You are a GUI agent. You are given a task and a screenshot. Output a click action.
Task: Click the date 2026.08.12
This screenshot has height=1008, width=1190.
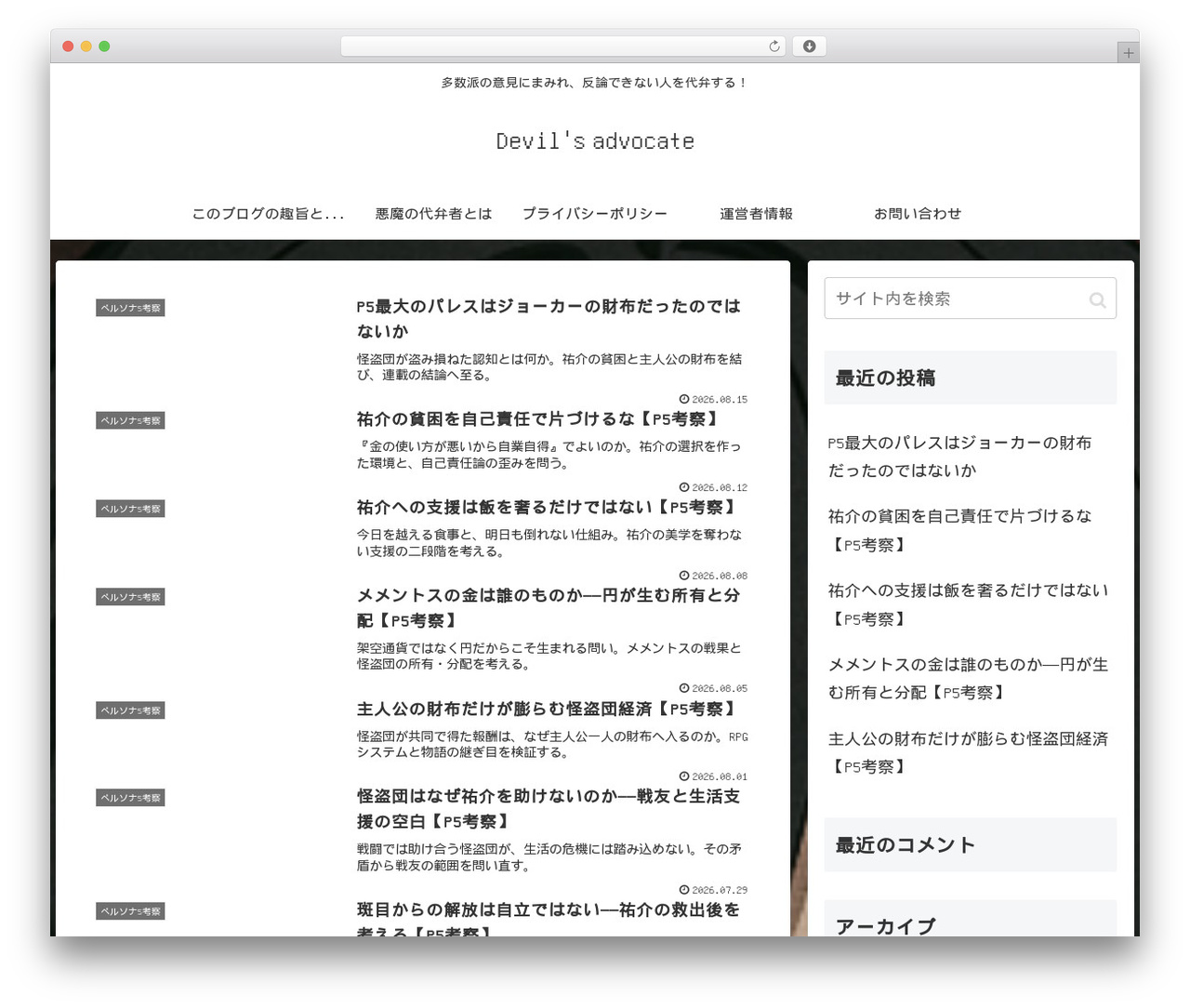[713, 488]
